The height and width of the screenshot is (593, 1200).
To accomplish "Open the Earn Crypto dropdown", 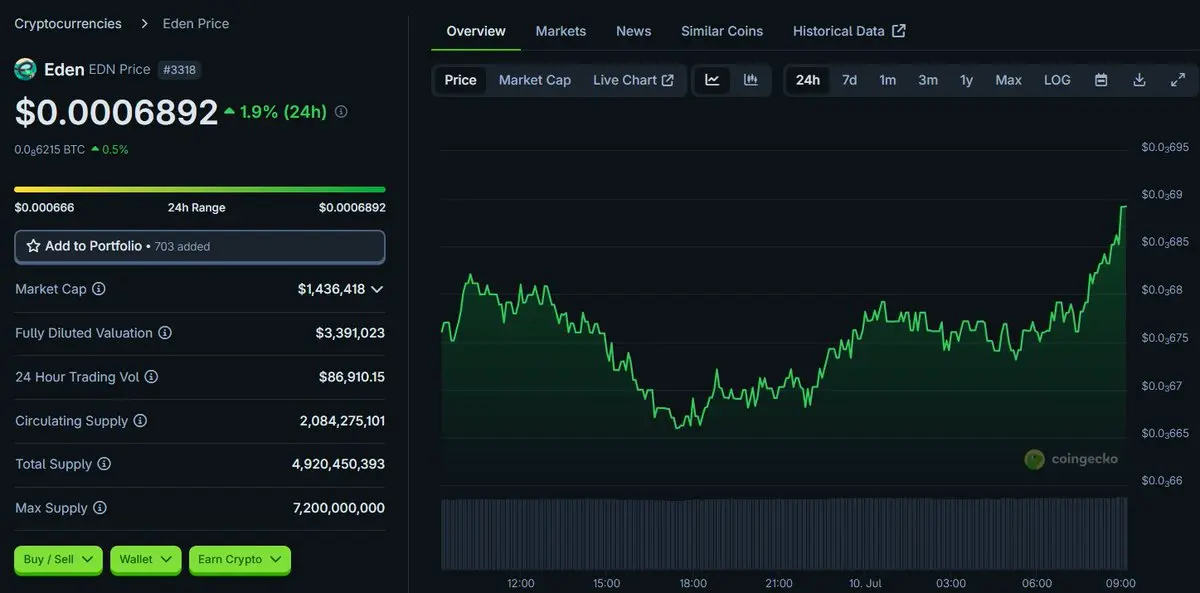I will 240,559.
